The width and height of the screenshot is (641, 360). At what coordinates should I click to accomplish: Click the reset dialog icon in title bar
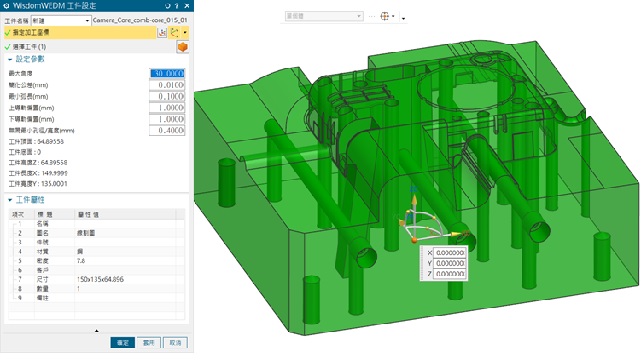pos(168,6)
